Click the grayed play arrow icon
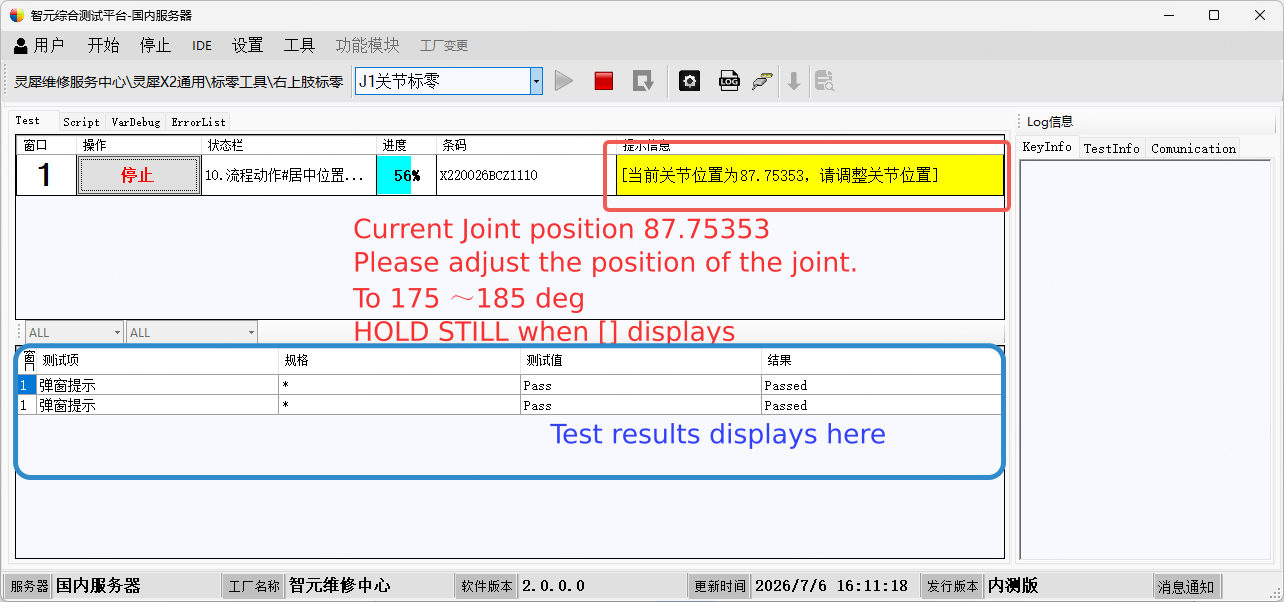1284x602 pixels. tap(564, 81)
